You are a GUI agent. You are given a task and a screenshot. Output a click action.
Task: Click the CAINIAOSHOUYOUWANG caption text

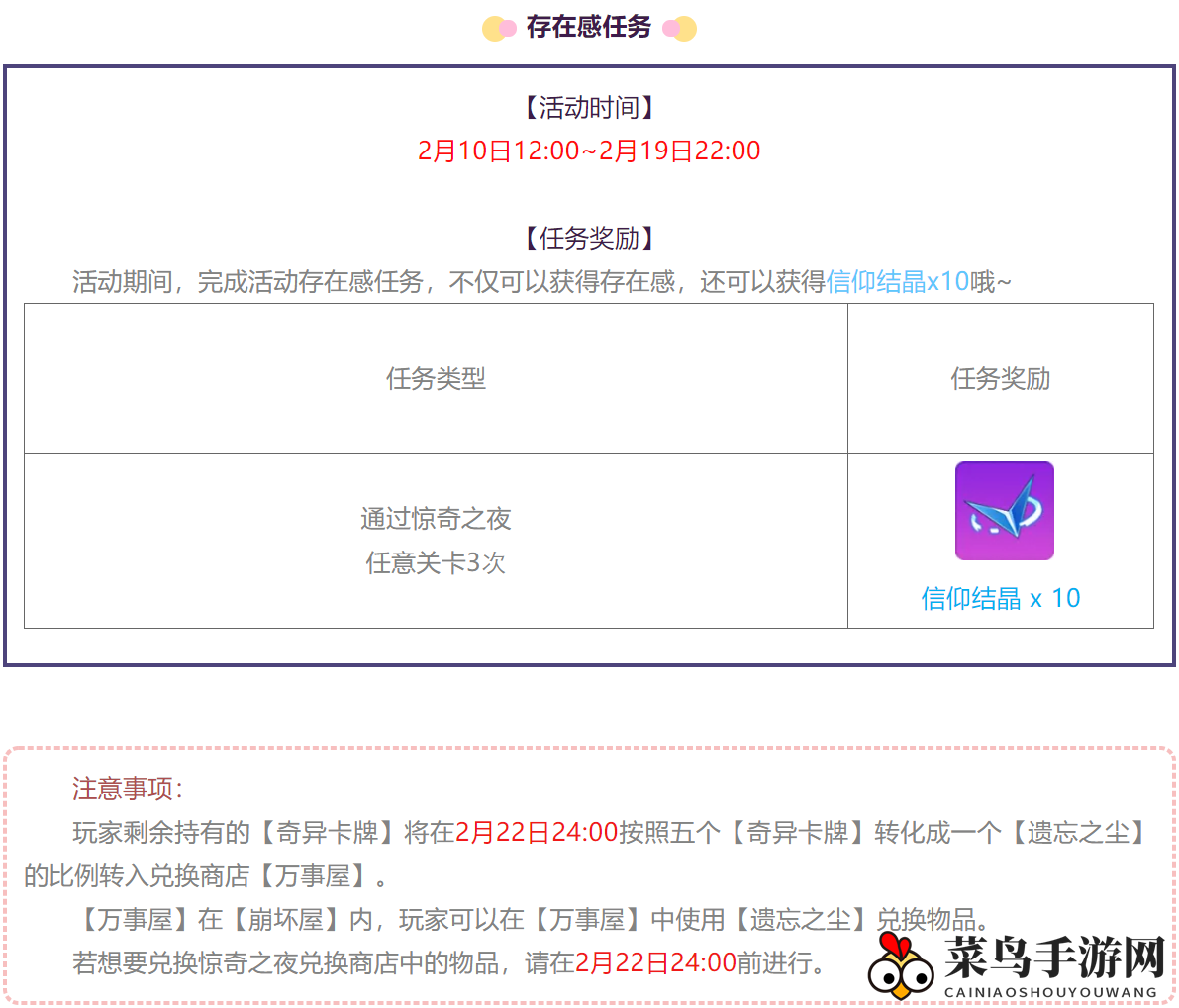(x=1050, y=992)
